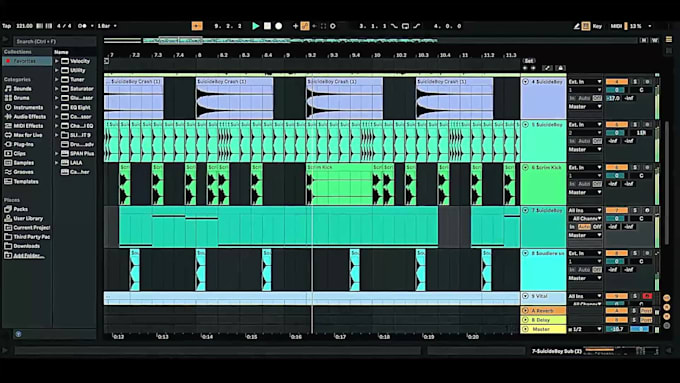Click the Stop transport button
680x383 pixels.
click(x=268, y=26)
